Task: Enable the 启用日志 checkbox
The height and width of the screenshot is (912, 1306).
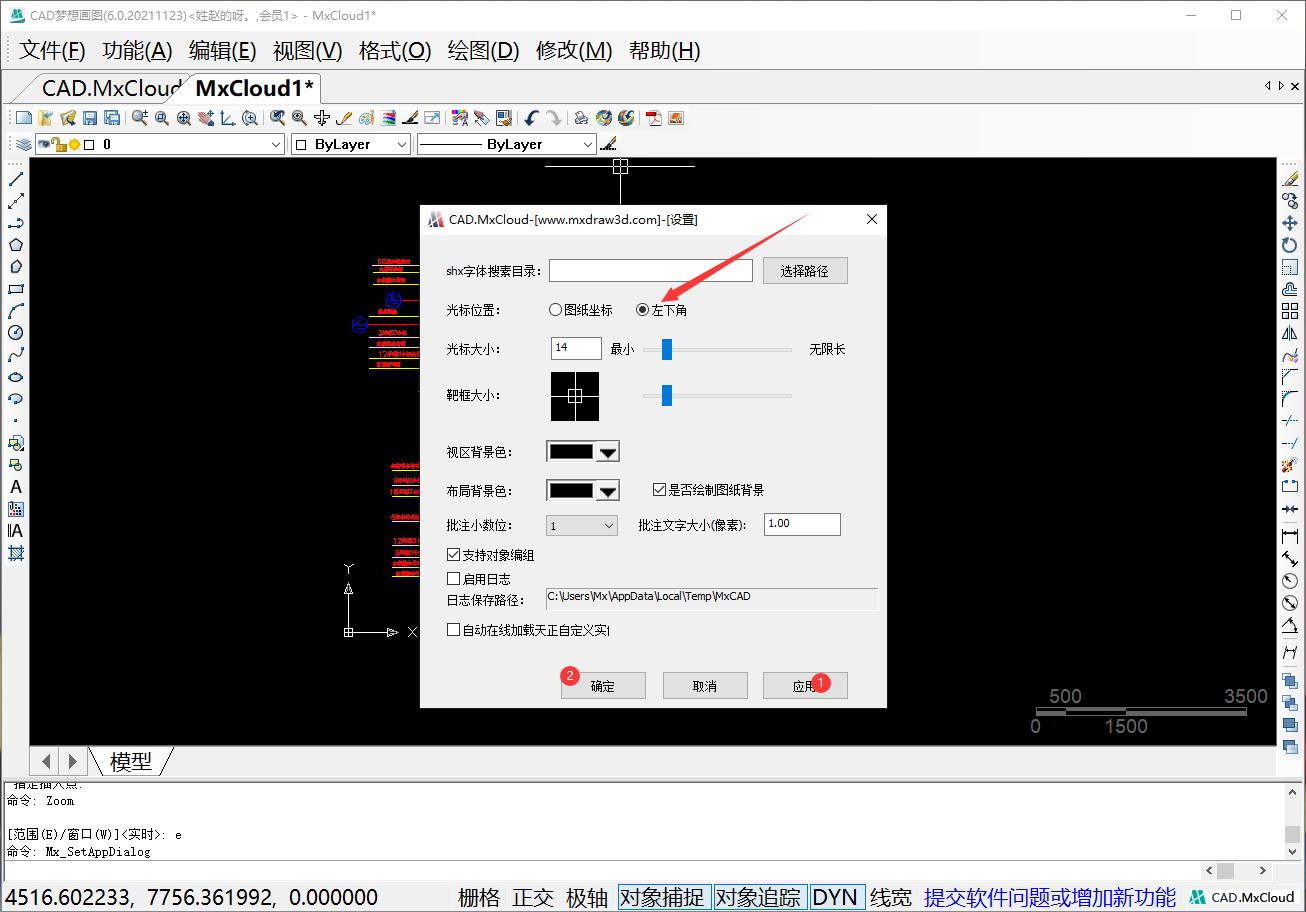Action: pos(453,578)
